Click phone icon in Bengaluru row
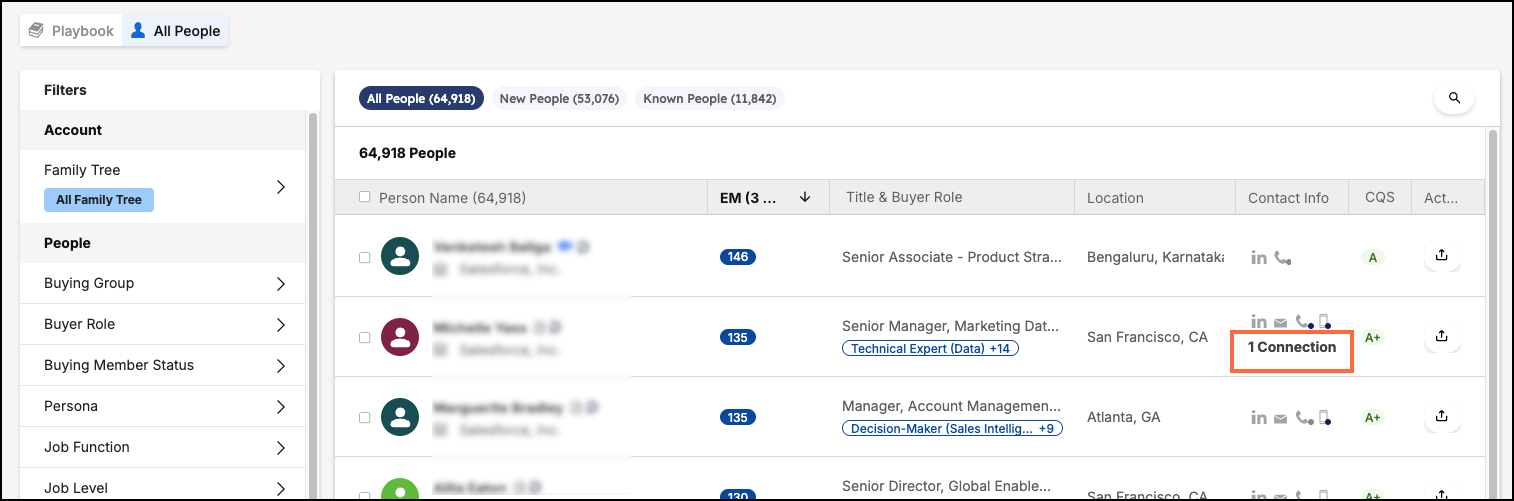 pyautogui.click(x=1282, y=258)
